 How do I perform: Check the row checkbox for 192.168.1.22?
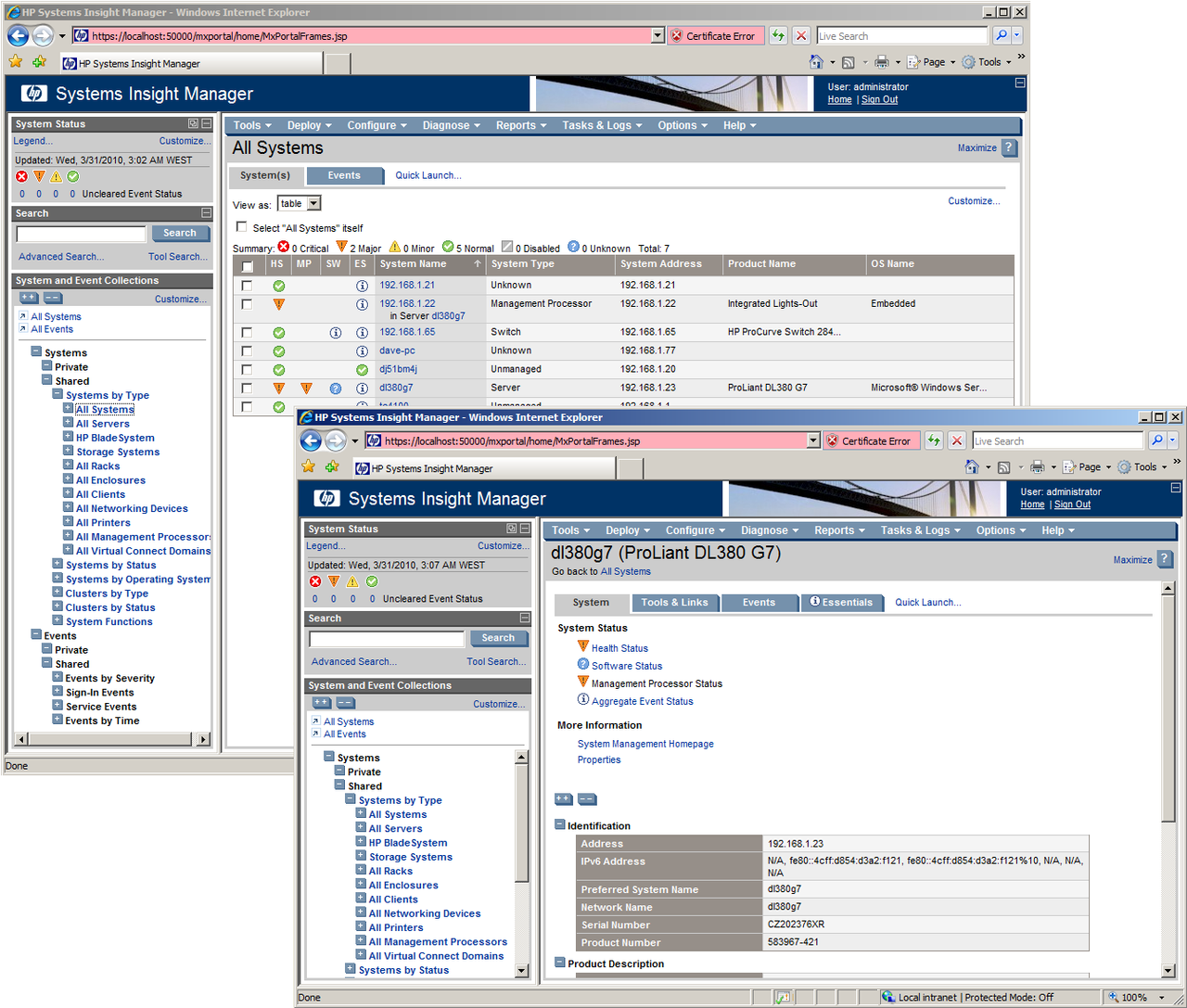tap(247, 303)
